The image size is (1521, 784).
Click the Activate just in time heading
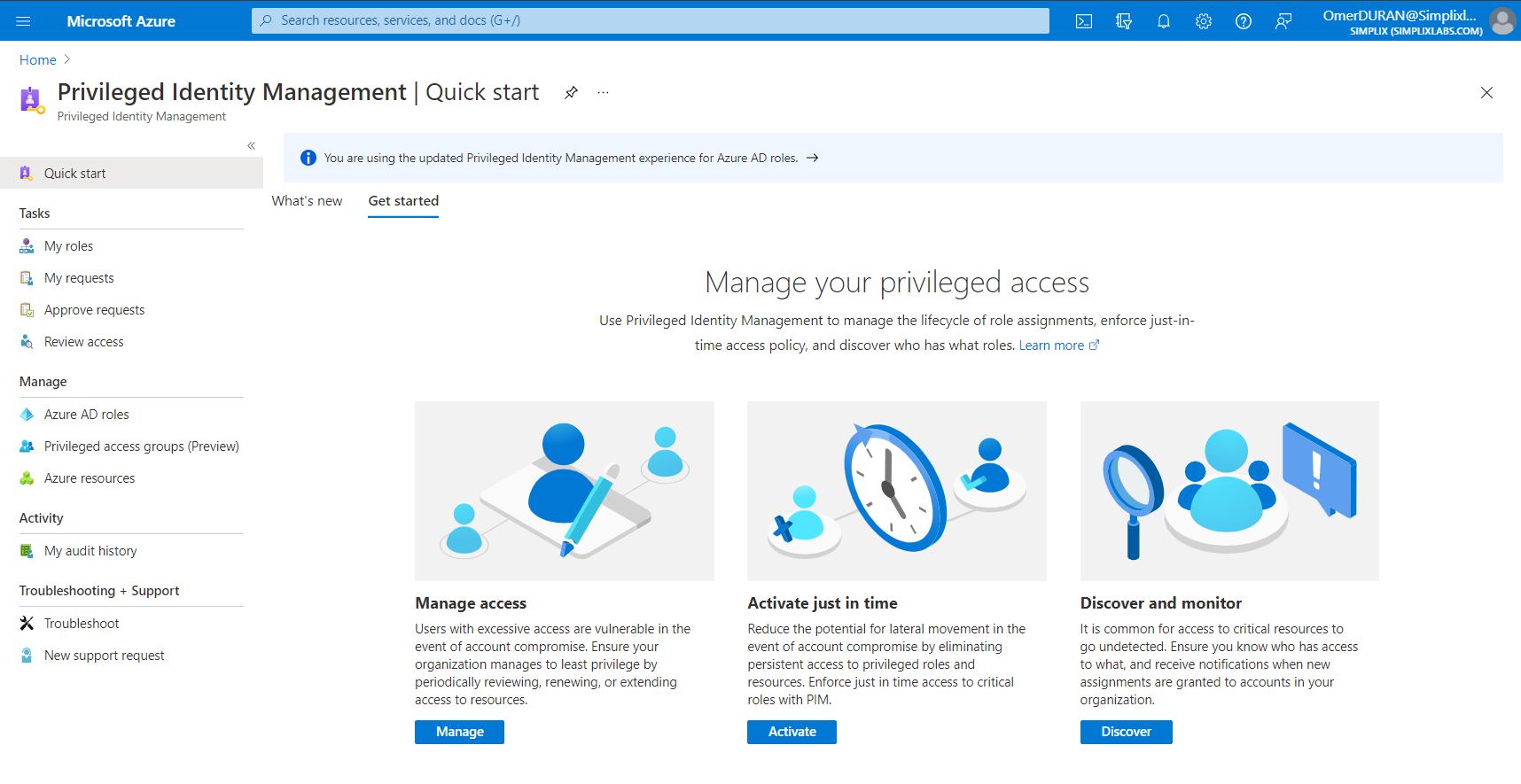(823, 603)
